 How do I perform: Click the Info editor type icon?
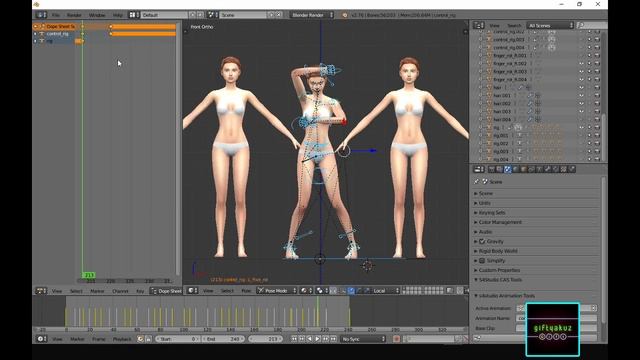[x=41, y=15]
